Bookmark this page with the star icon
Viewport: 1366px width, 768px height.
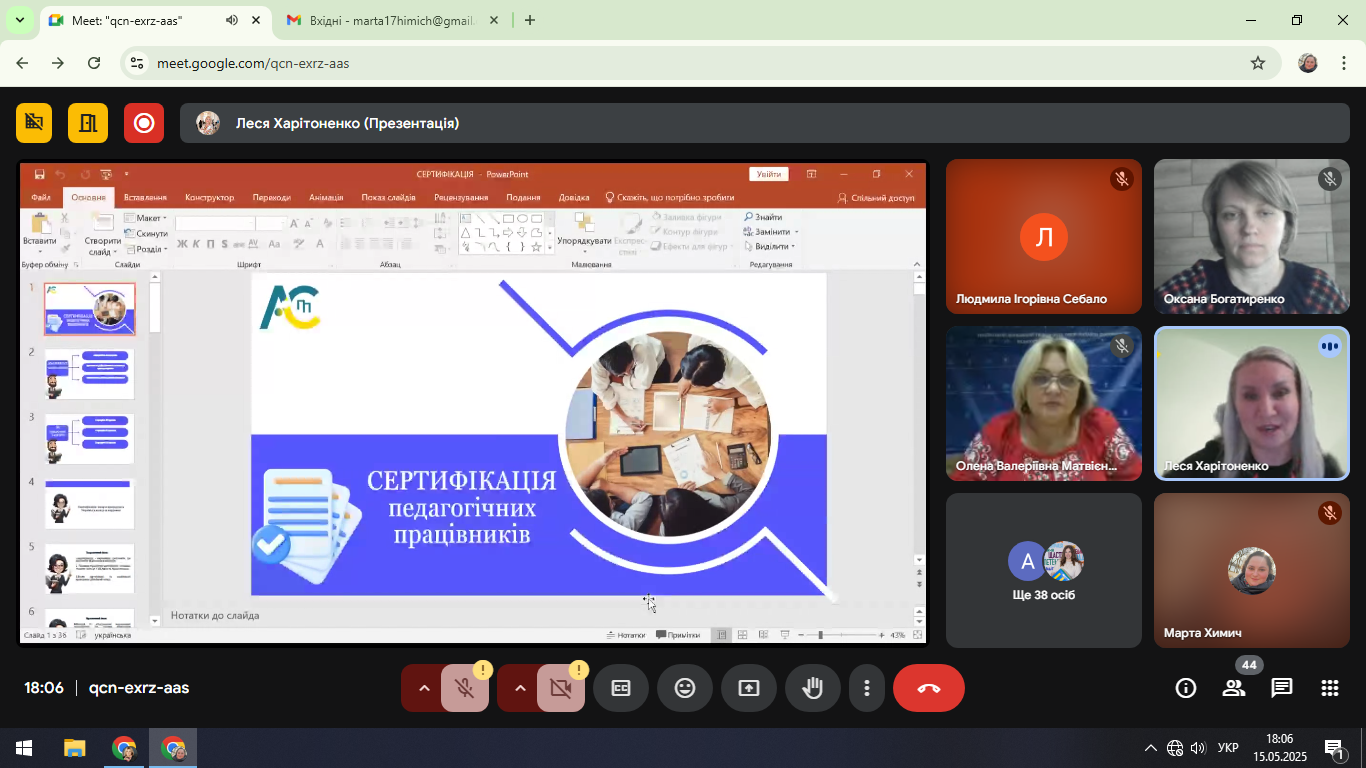click(x=1258, y=63)
